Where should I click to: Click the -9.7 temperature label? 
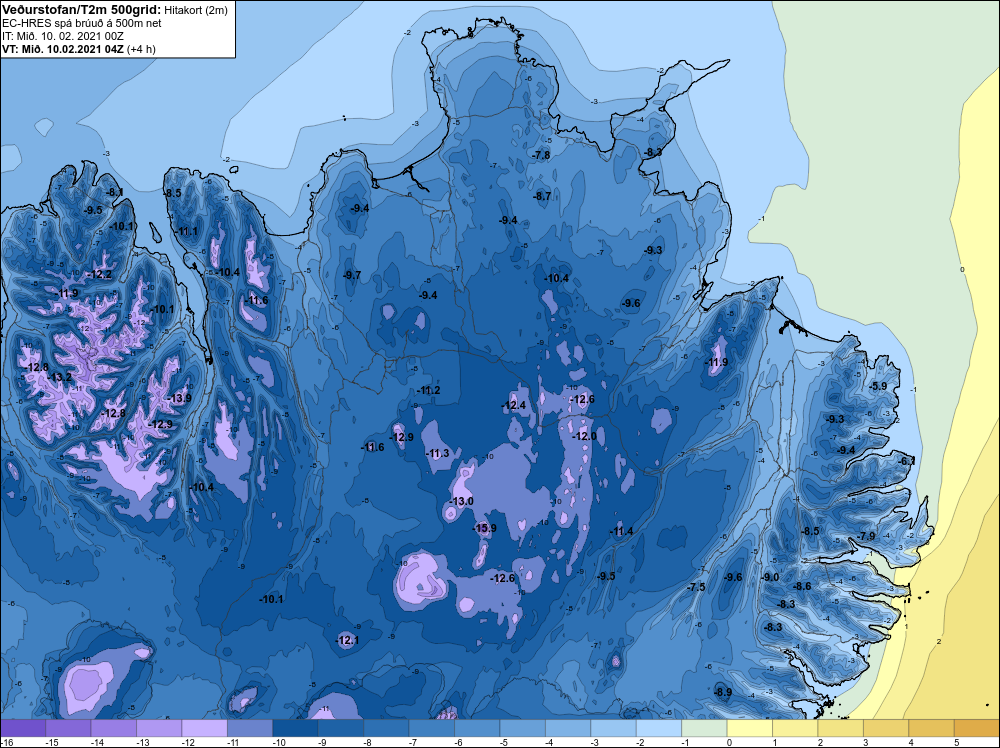pos(352,275)
